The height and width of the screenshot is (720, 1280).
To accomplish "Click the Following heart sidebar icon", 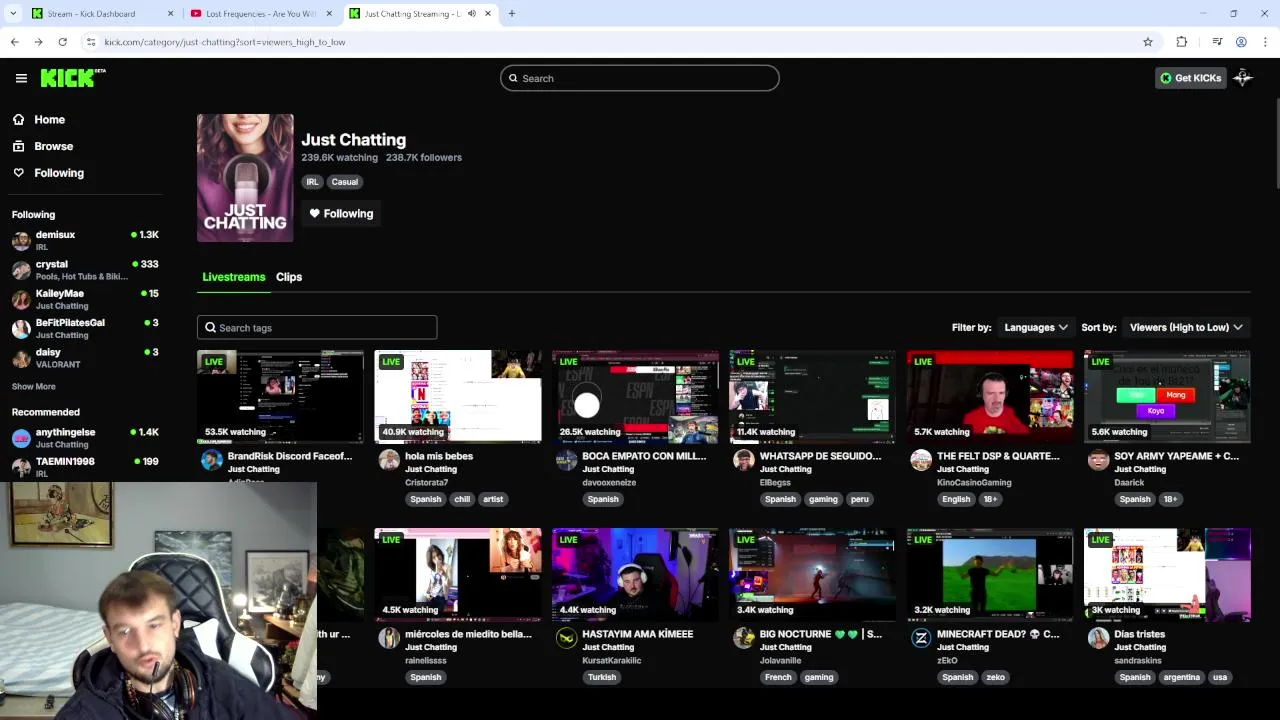I will (18, 173).
